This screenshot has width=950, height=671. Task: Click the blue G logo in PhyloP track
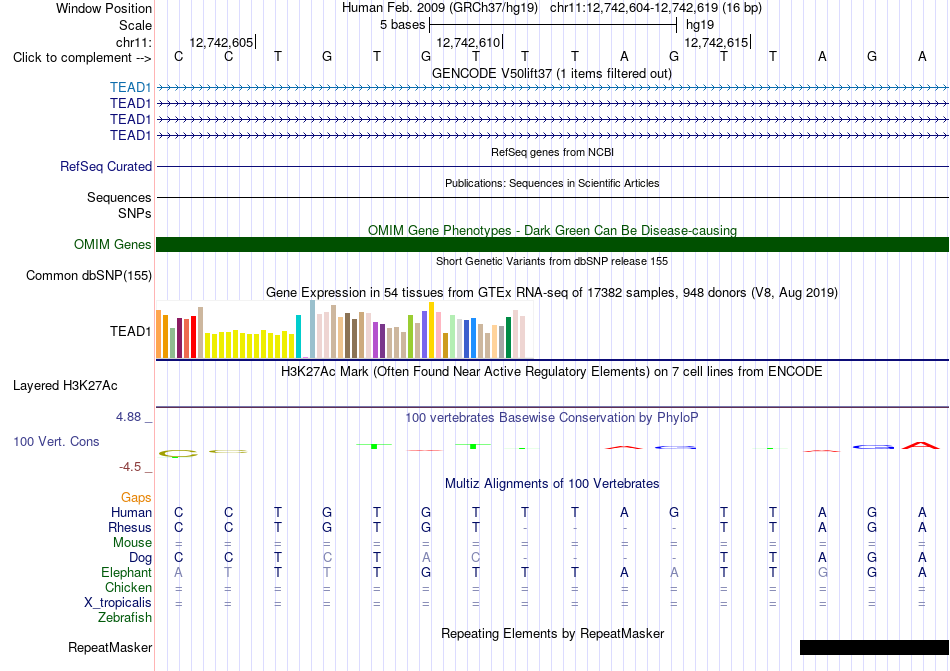pos(873,447)
